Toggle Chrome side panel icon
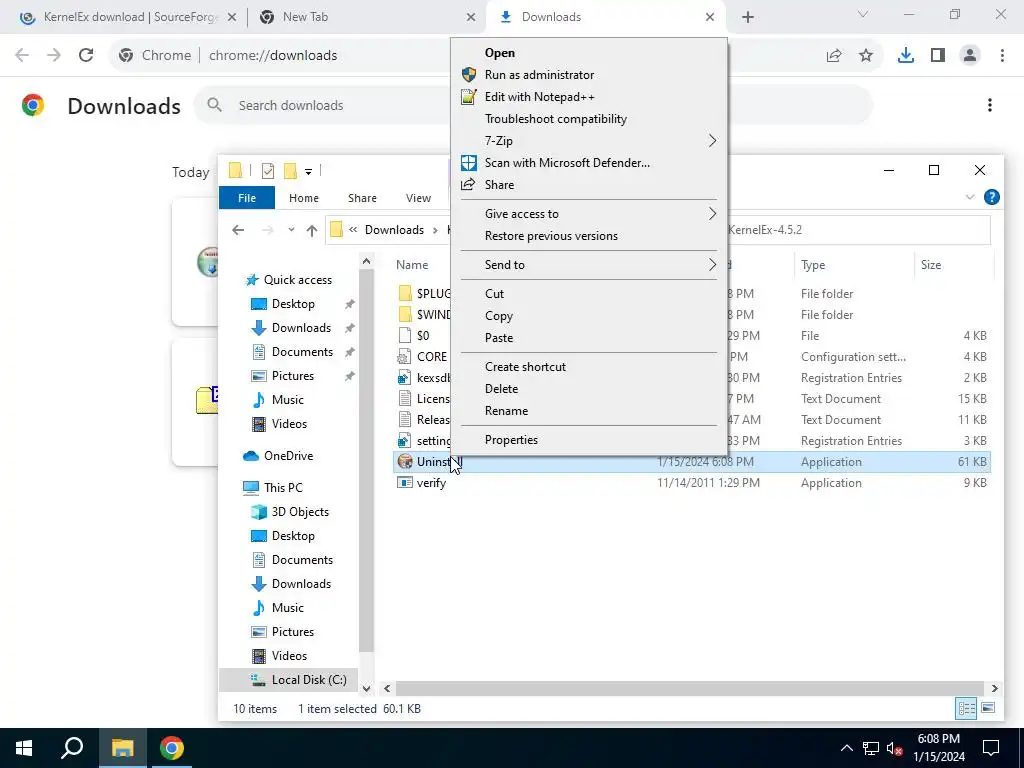Screen dimensions: 1024x768 (x=938, y=56)
